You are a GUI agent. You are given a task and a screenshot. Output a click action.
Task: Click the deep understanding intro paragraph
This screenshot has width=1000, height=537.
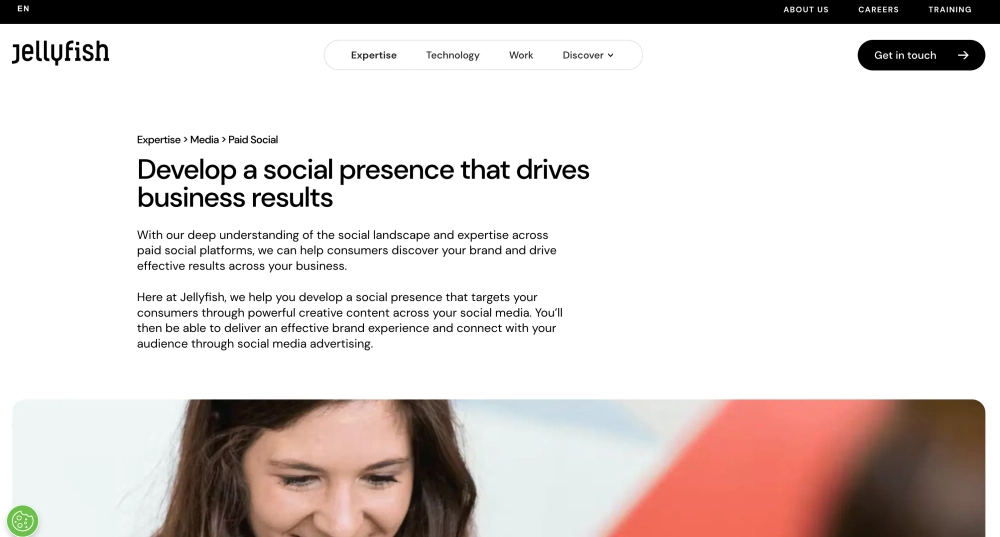coord(347,251)
